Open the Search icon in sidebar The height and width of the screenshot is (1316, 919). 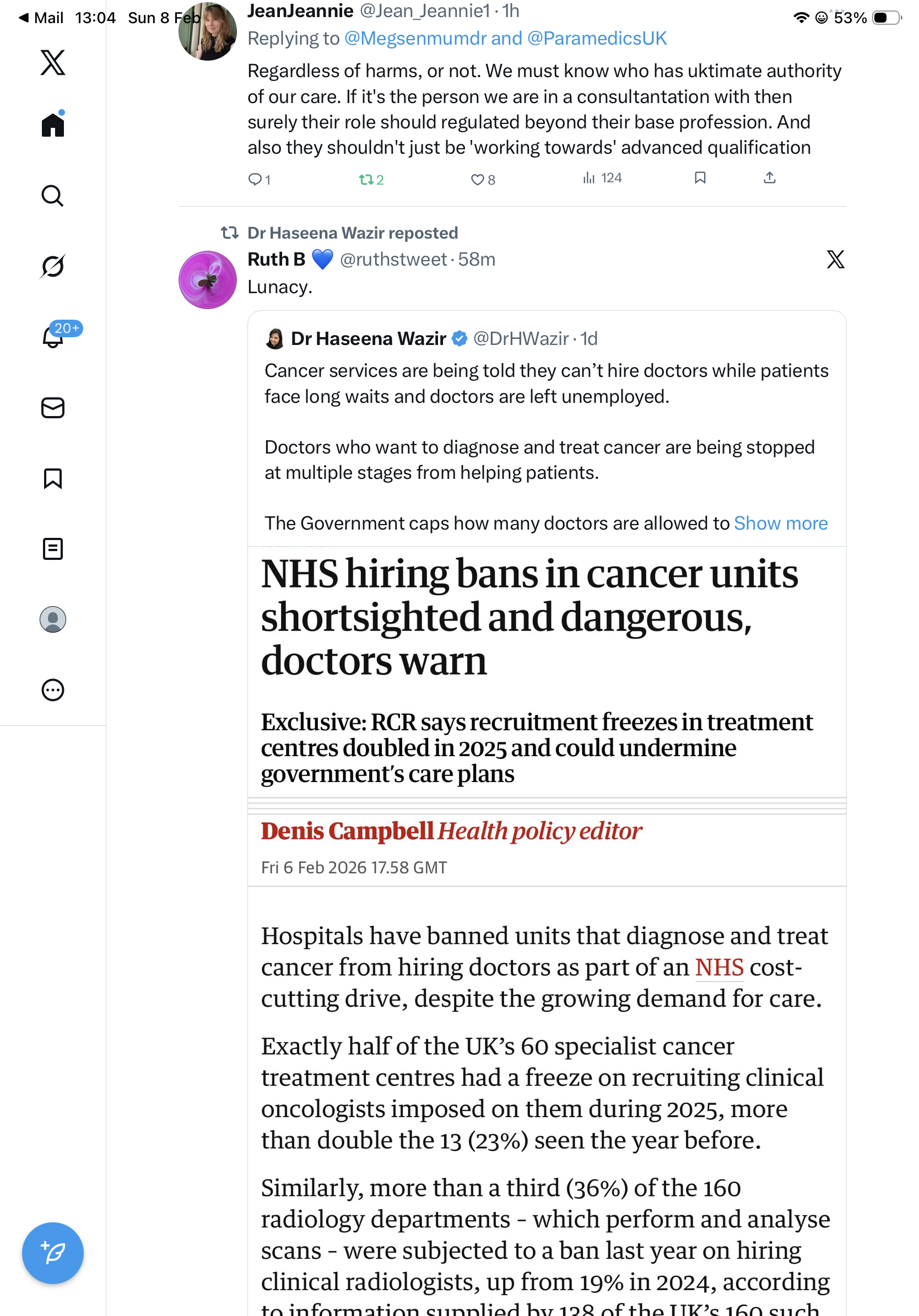(x=53, y=196)
